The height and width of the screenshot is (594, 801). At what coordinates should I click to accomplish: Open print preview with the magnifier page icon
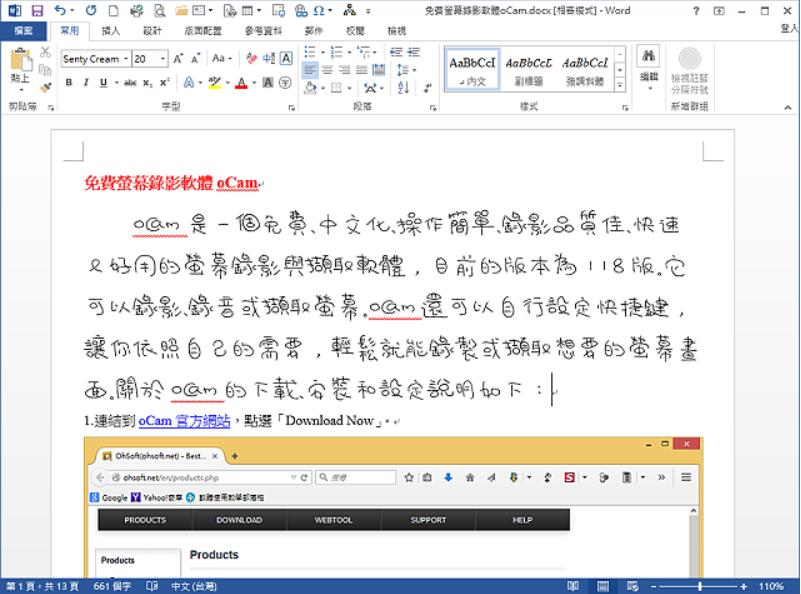pyautogui.click(x=159, y=10)
